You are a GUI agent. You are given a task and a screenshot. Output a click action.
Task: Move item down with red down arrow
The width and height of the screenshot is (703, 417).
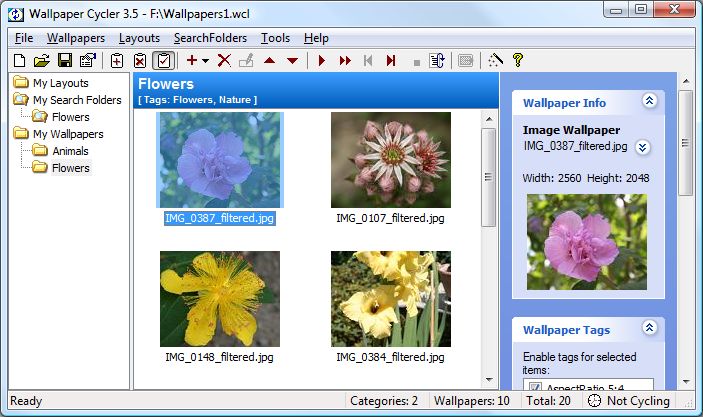[292, 61]
